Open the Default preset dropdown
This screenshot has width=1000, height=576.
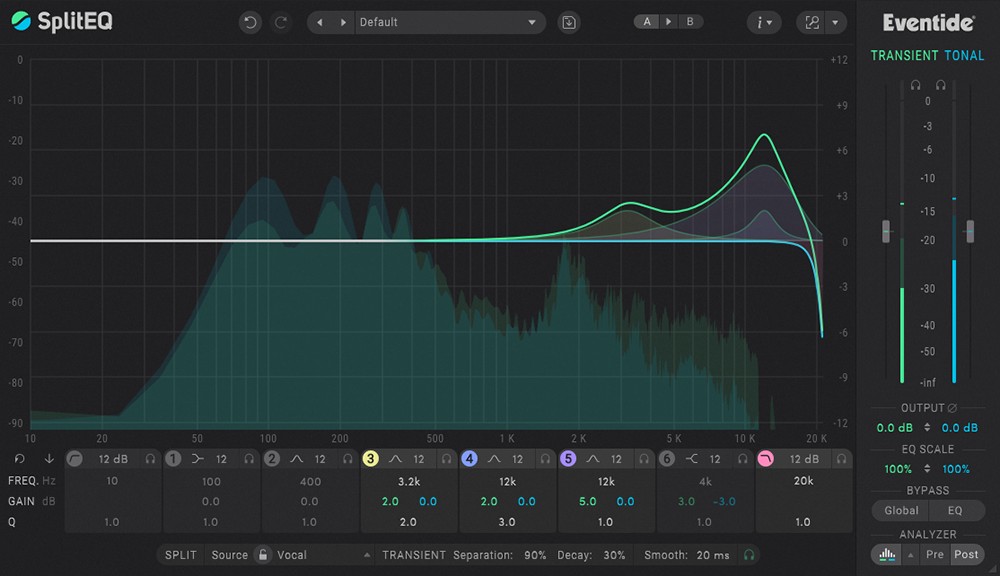(x=447, y=22)
